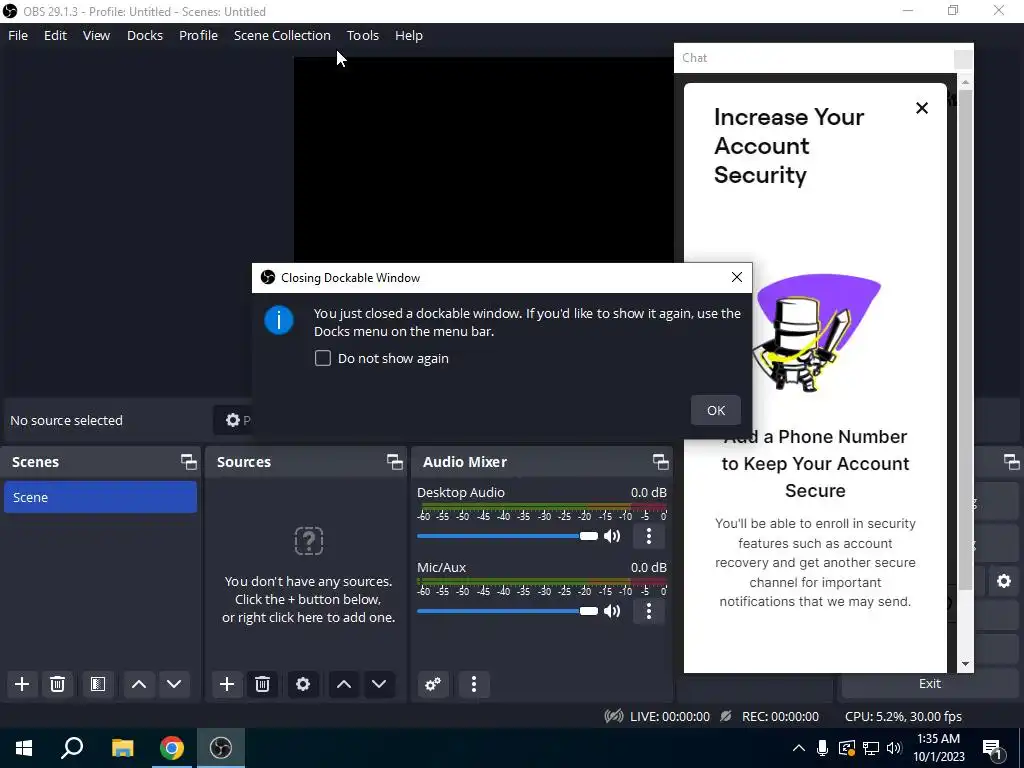Open the Edit menu
1024x768 pixels.
(56, 35)
